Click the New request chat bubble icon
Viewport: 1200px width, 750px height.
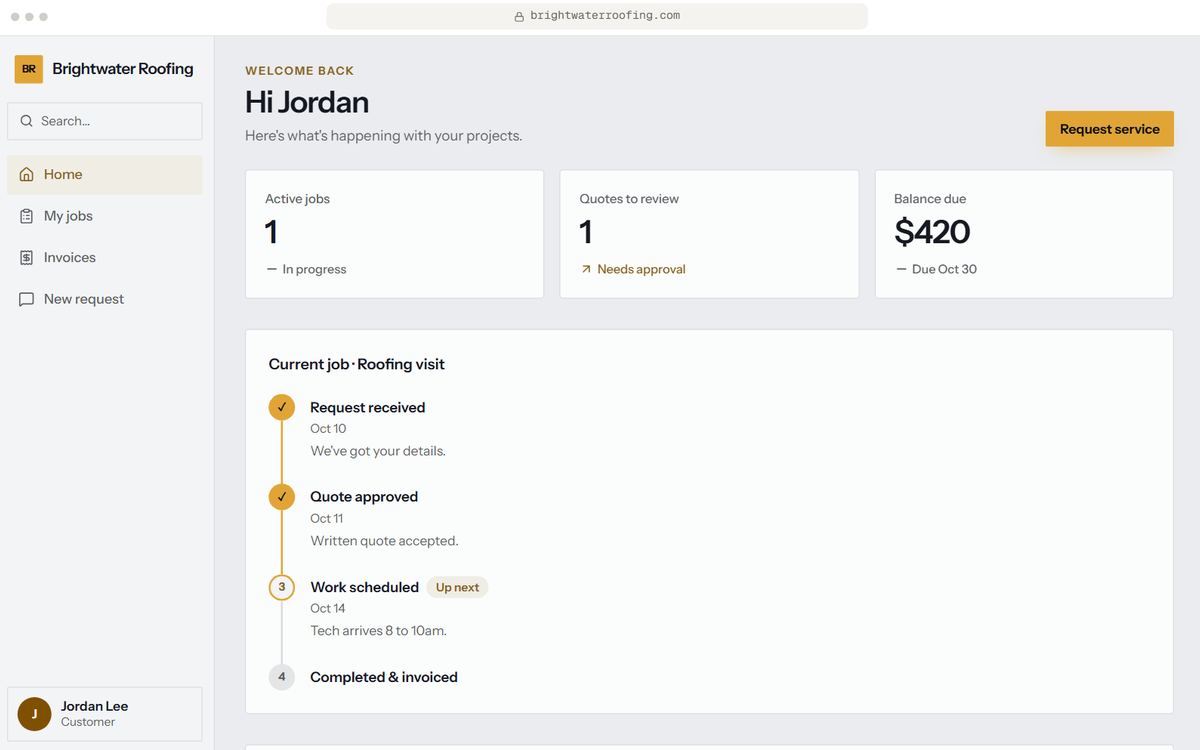[27, 299]
